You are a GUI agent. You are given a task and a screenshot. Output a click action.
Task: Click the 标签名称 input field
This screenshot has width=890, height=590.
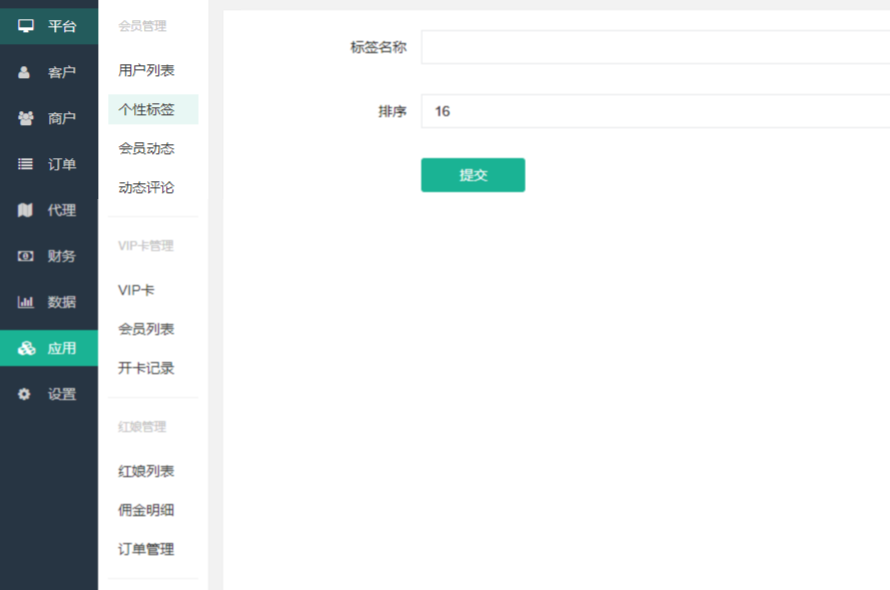[x=656, y=47]
